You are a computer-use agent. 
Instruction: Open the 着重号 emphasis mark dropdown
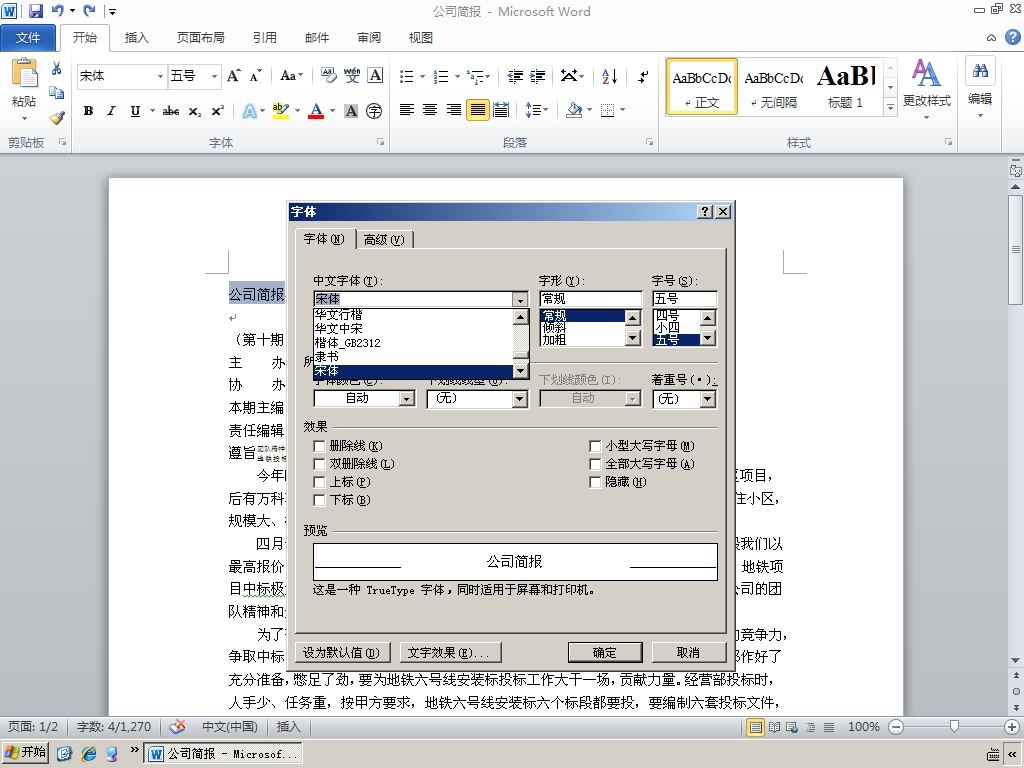click(708, 398)
